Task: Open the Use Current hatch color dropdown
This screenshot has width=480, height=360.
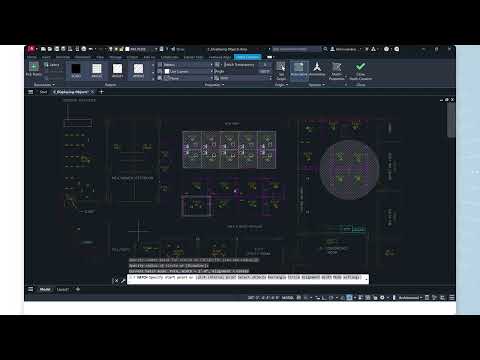Action: [185, 71]
